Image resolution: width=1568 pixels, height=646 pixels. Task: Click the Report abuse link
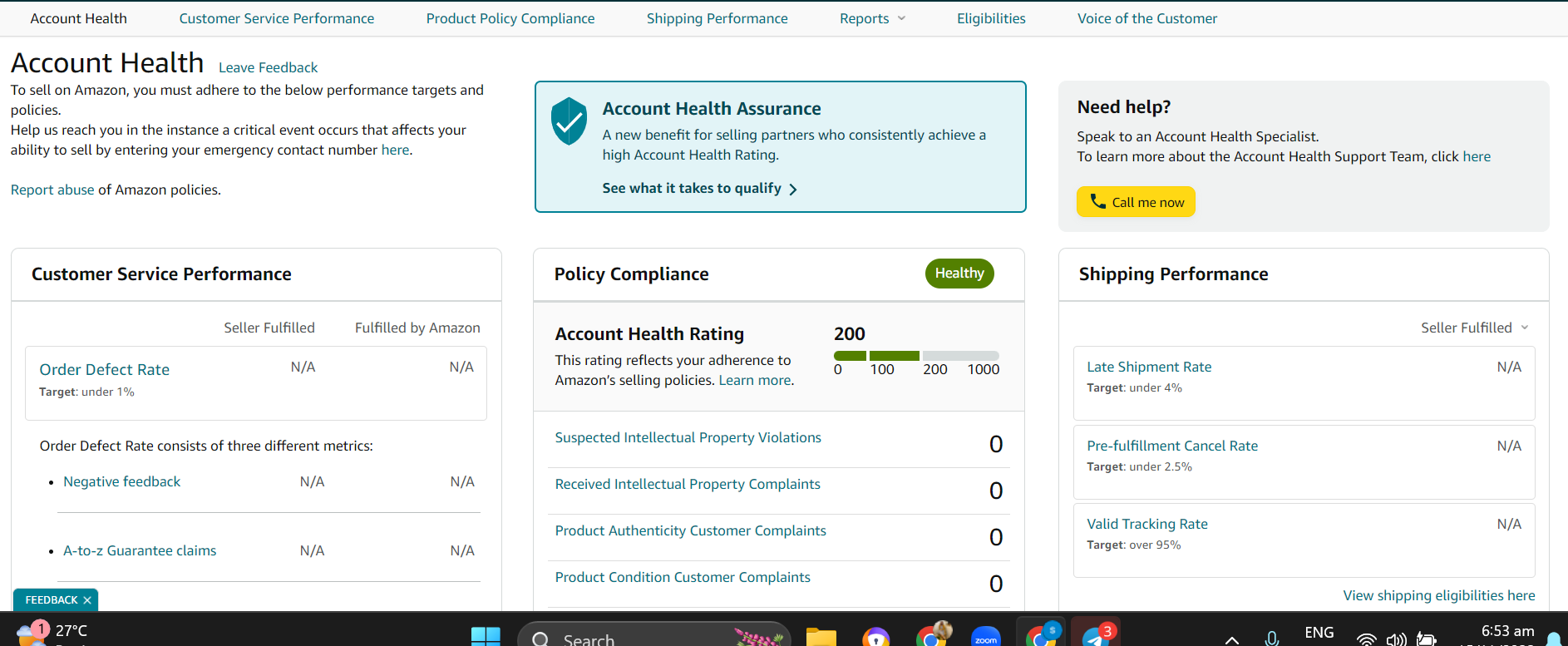click(x=52, y=190)
